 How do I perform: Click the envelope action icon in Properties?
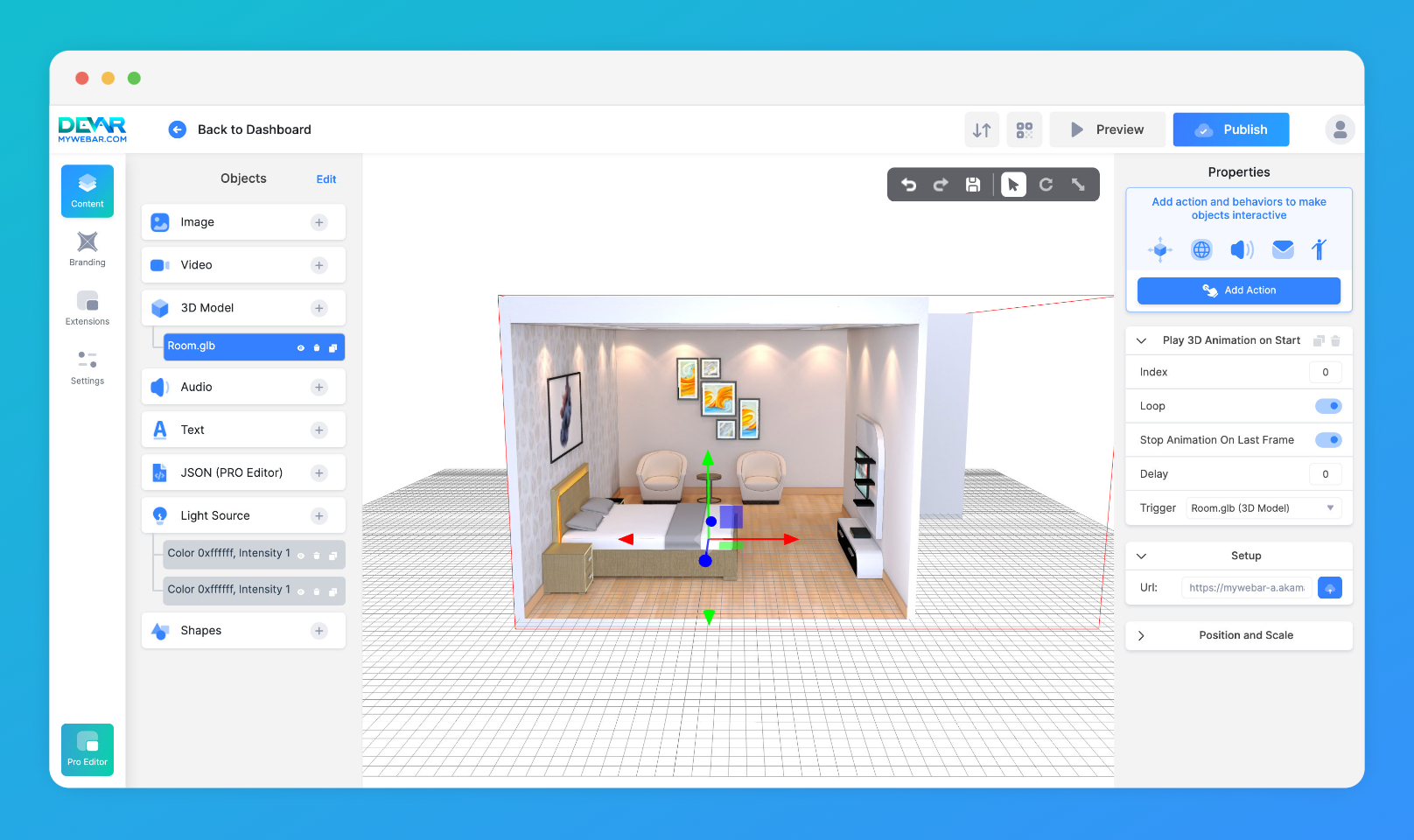pos(1283,249)
